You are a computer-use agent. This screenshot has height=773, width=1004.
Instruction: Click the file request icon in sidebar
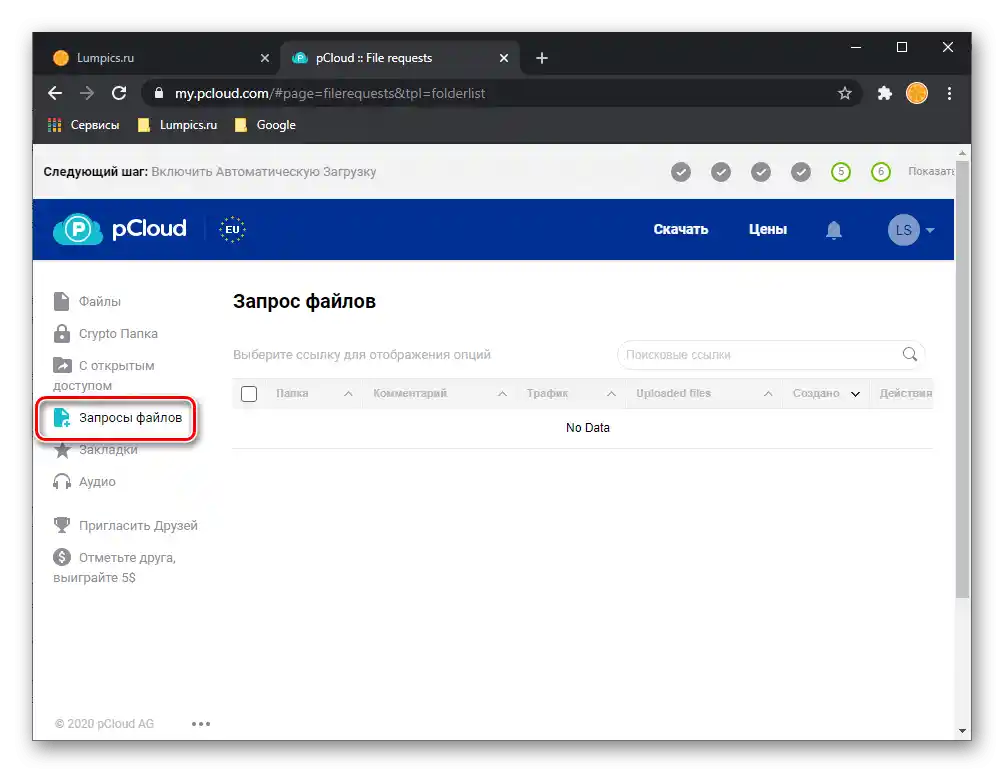pyautogui.click(x=61, y=418)
